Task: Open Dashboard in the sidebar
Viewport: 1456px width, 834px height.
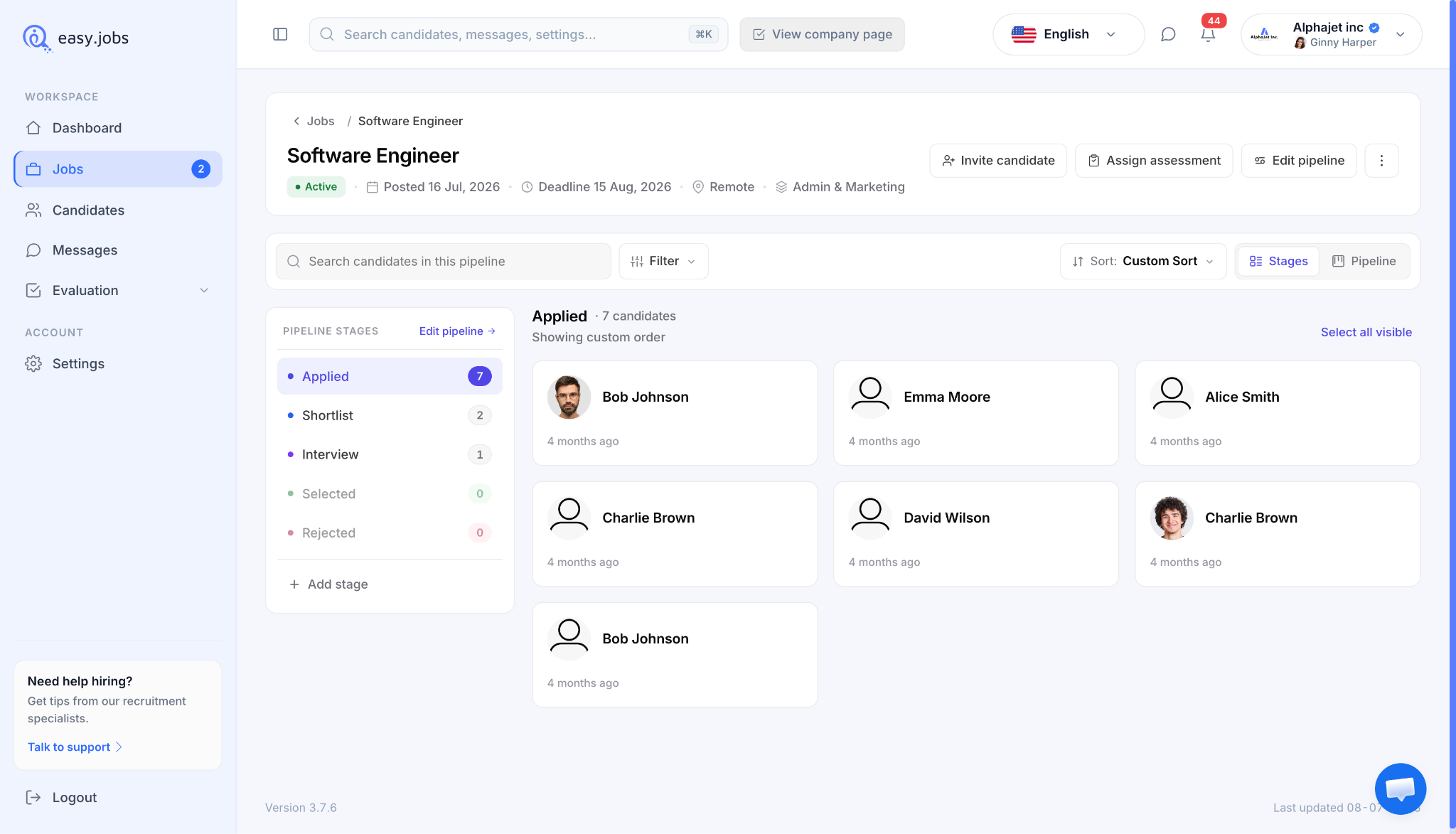Action: [x=118, y=128]
